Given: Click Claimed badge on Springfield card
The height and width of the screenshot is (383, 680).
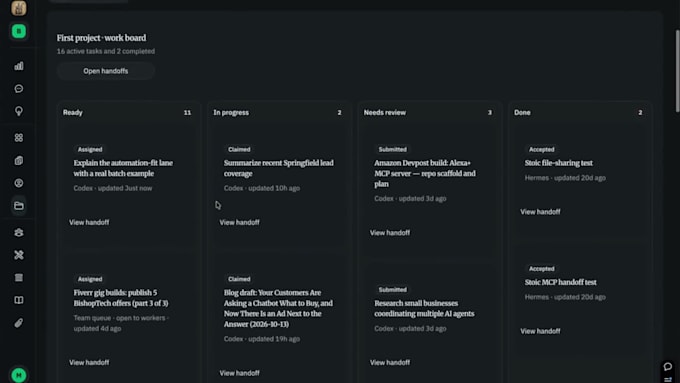Looking at the screenshot, I should (239, 149).
